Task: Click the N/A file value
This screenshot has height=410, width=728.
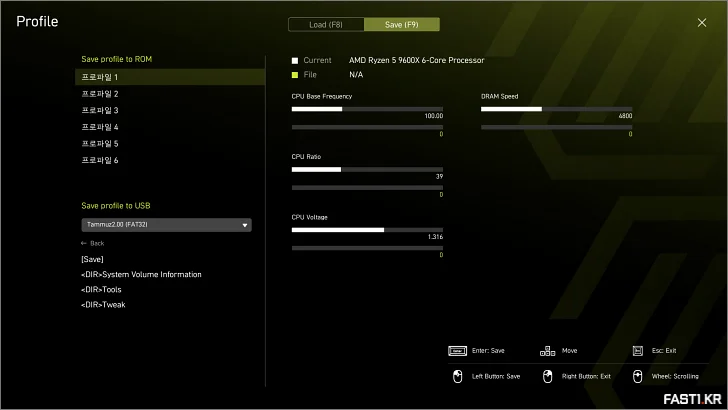Action: [x=356, y=75]
